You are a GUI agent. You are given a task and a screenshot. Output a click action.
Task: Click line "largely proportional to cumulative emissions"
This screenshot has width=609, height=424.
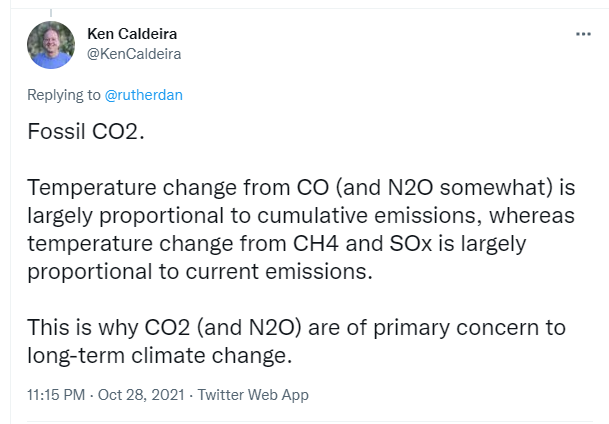[301, 215]
